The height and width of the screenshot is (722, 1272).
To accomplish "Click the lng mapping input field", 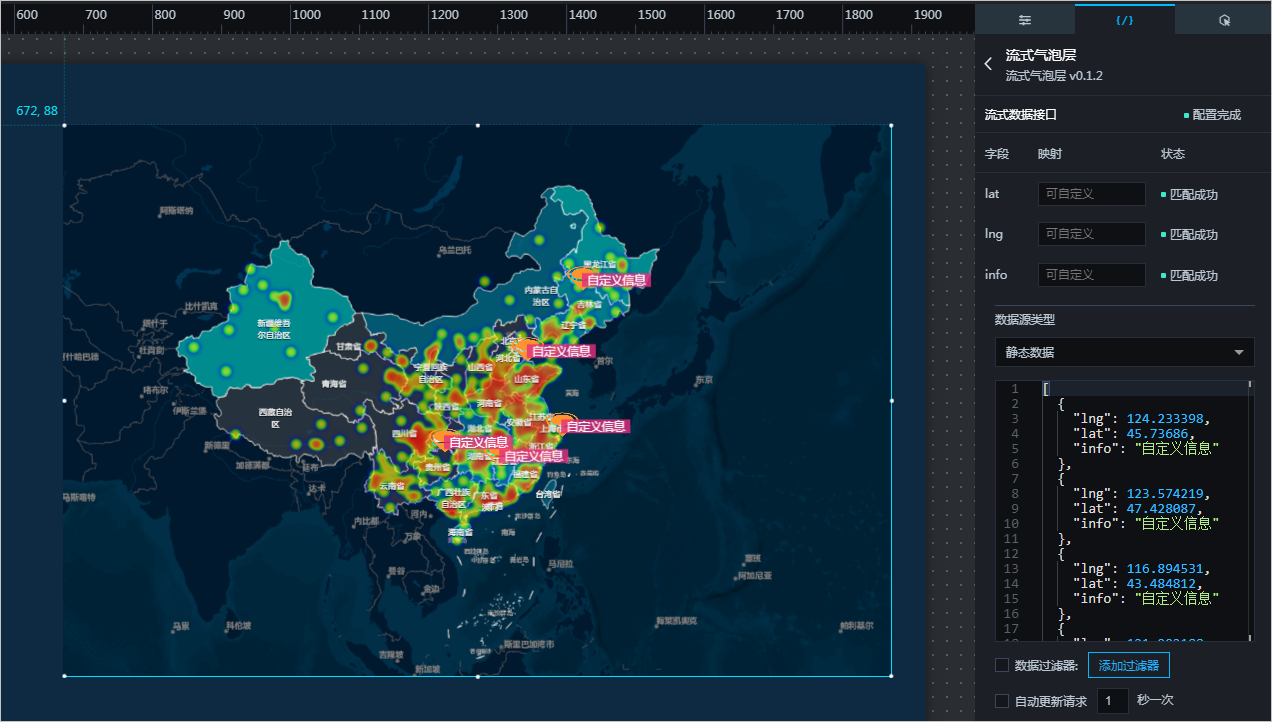I will coord(1091,234).
